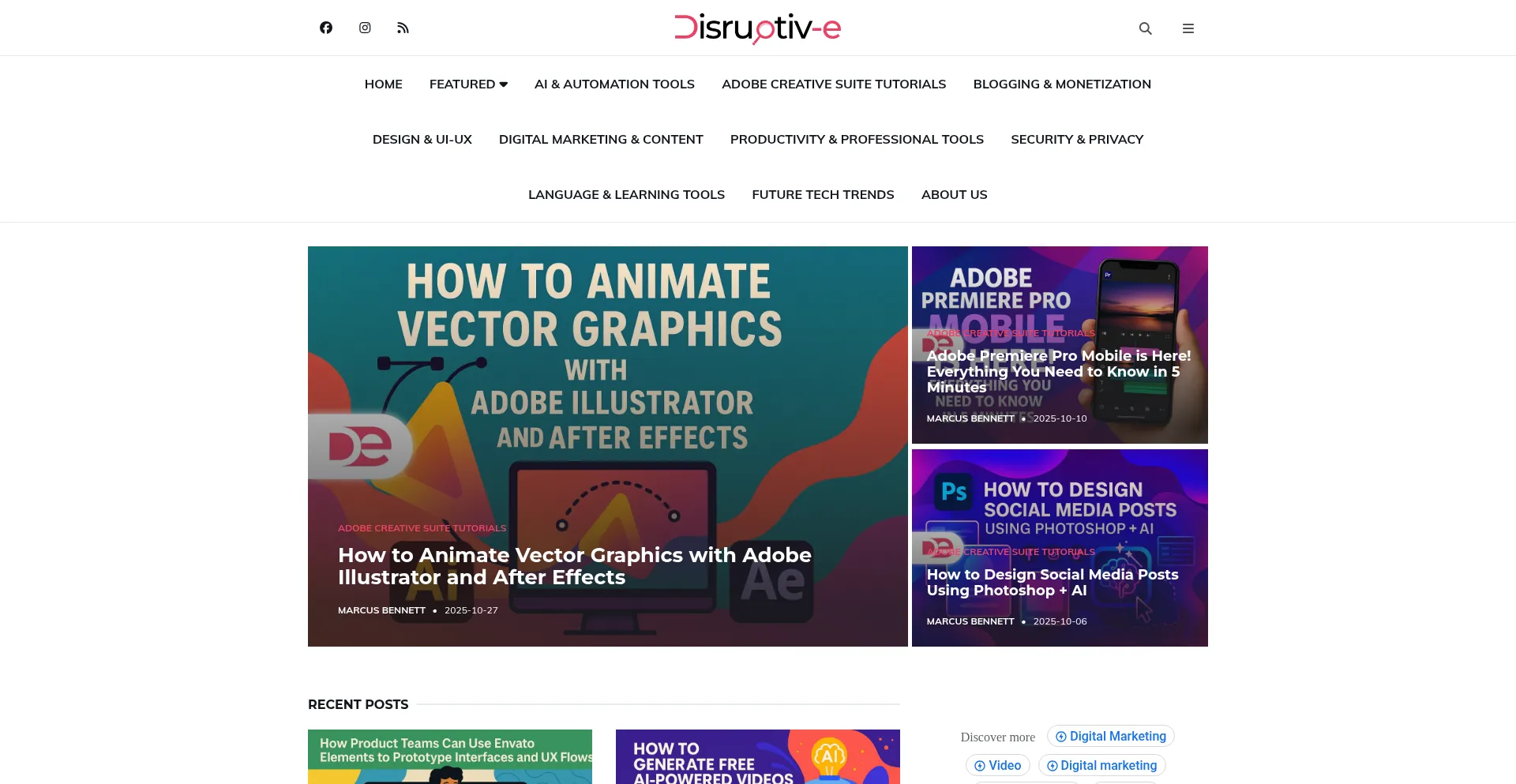Viewport: 1516px width, 784px height.
Task: Open the Instagram social icon
Action: pyautogui.click(x=365, y=28)
